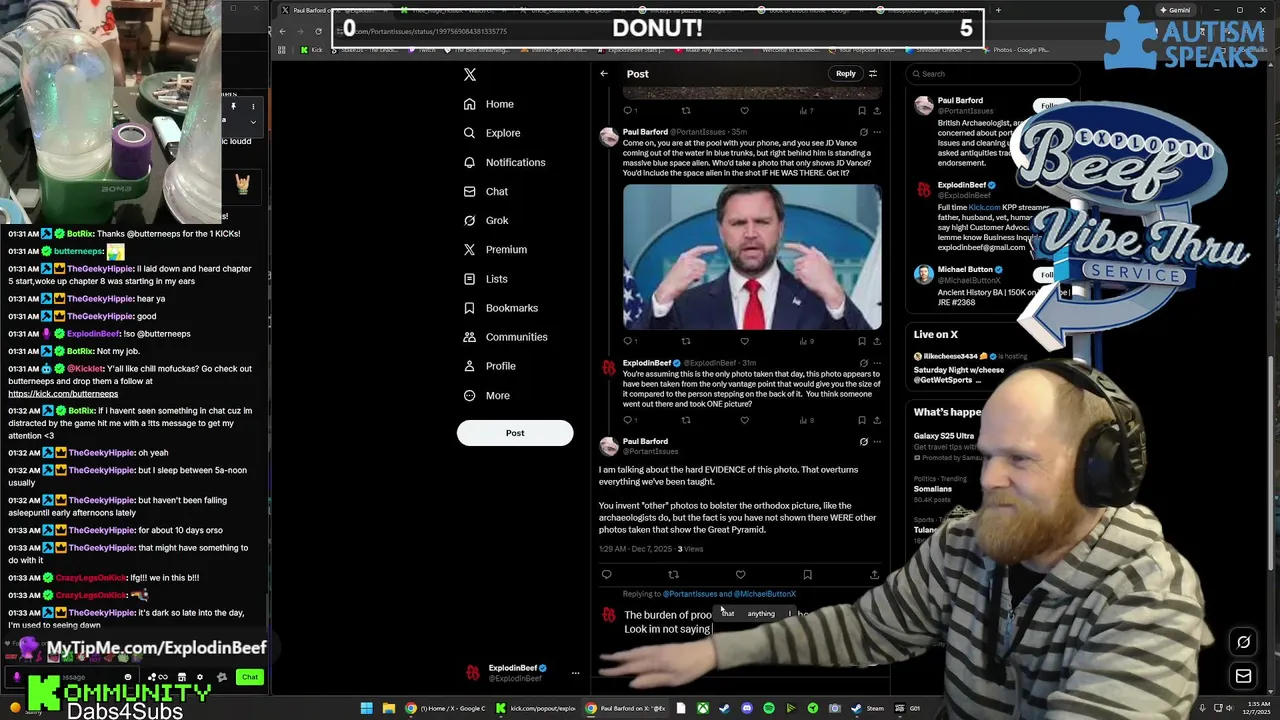
Task: Click the Gemini button in Chrome
Action: click(x=1175, y=10)
